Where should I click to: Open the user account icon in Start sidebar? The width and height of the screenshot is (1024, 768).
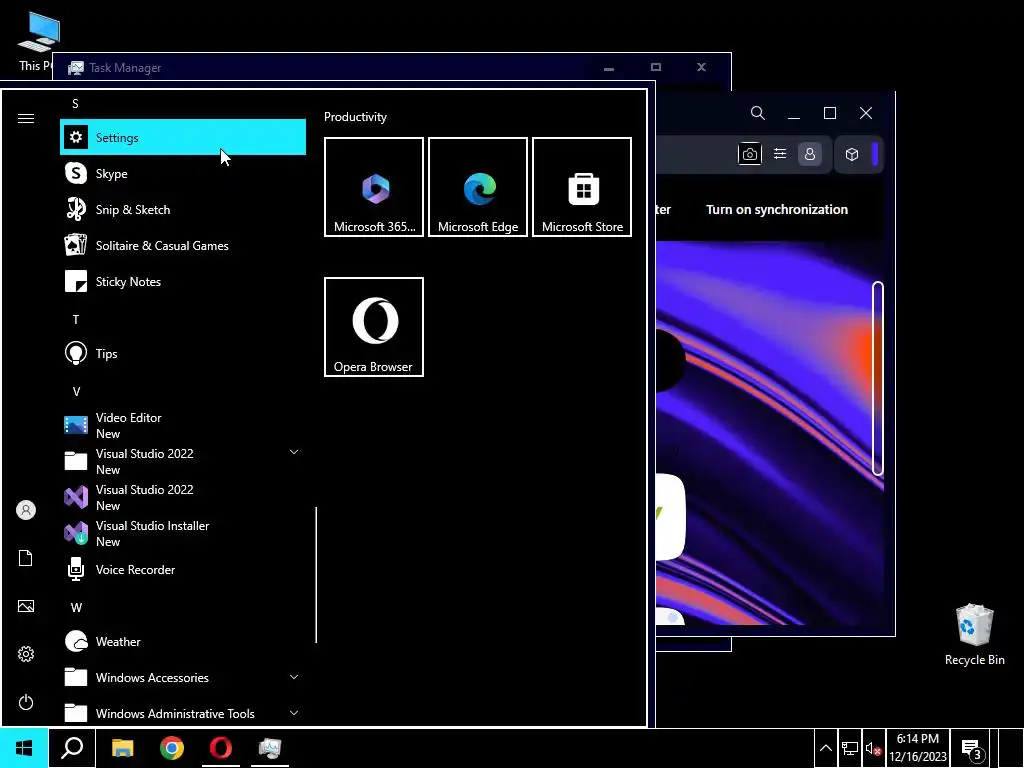coord(26,510)
